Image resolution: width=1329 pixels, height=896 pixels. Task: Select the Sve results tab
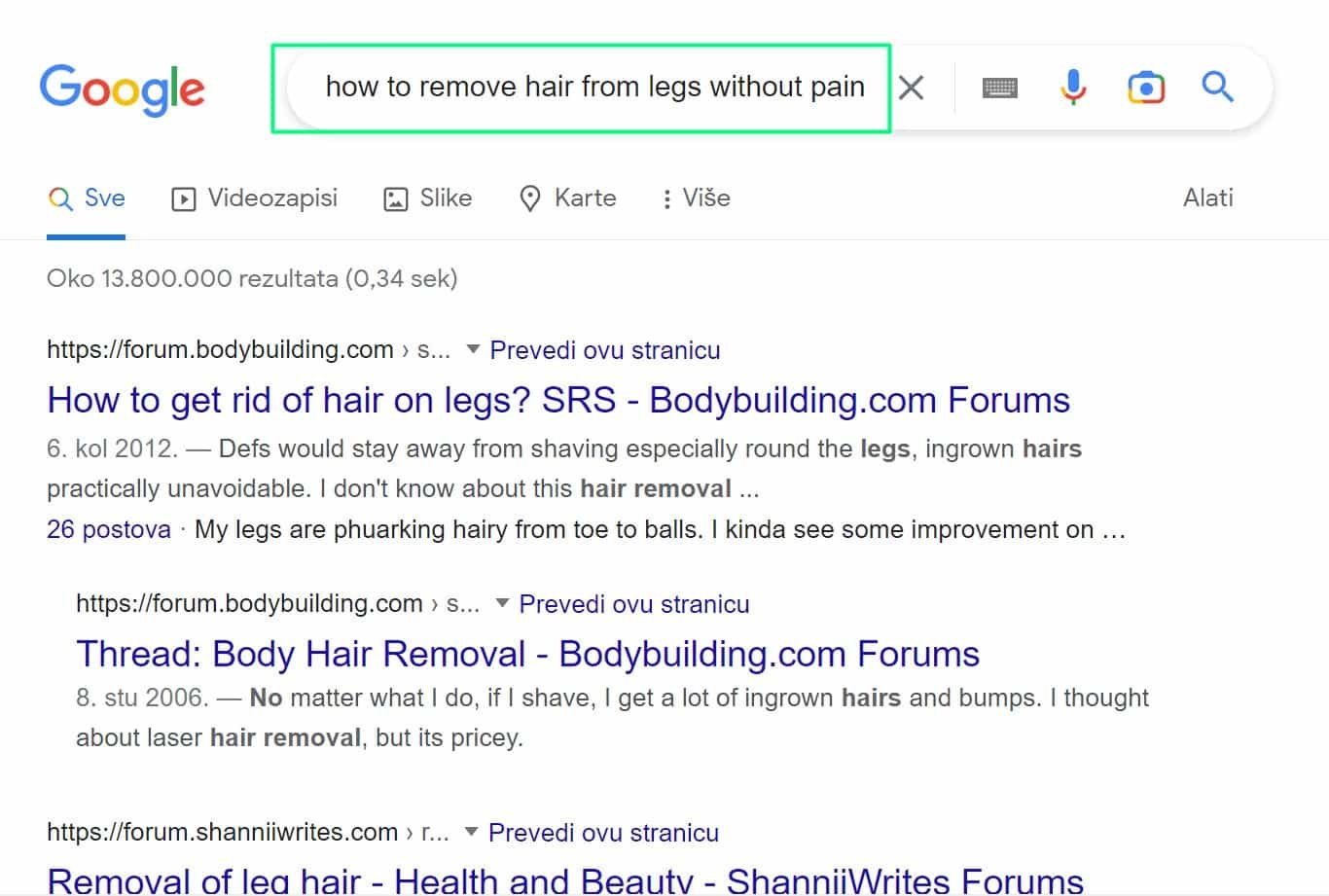pos(87,198)
